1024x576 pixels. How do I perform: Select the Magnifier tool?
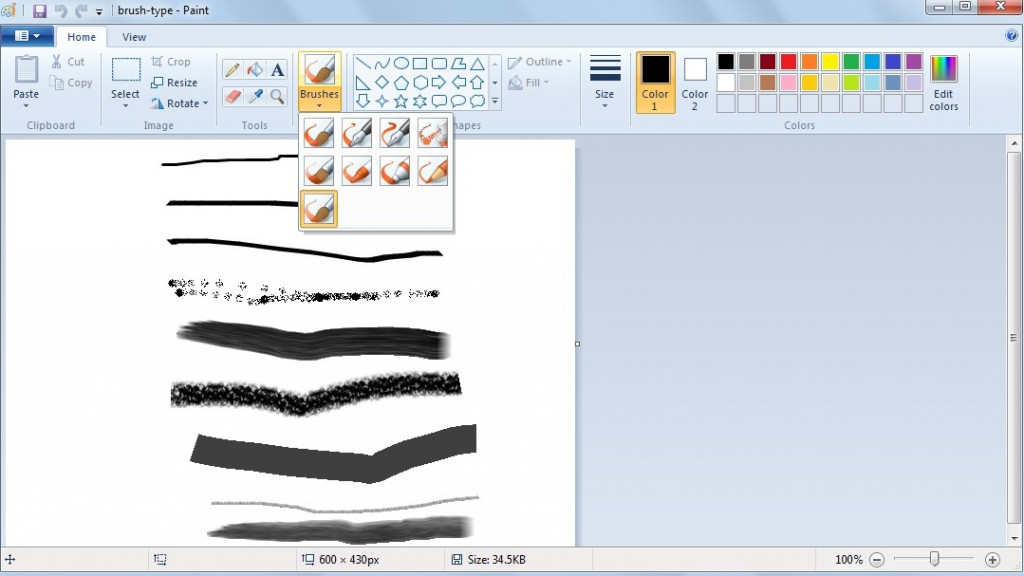tap(276, 95)
